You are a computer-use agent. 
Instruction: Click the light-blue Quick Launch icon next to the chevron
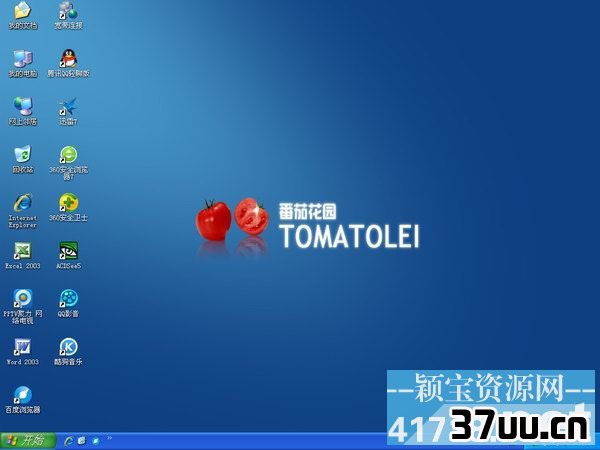tap(95, 441)
